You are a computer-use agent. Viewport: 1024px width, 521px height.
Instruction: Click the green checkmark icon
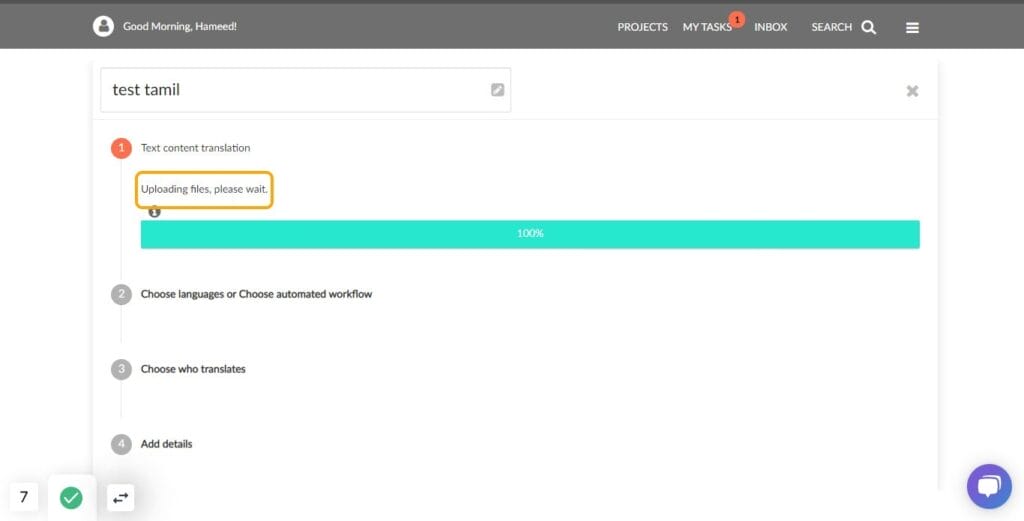click(71, 497)
